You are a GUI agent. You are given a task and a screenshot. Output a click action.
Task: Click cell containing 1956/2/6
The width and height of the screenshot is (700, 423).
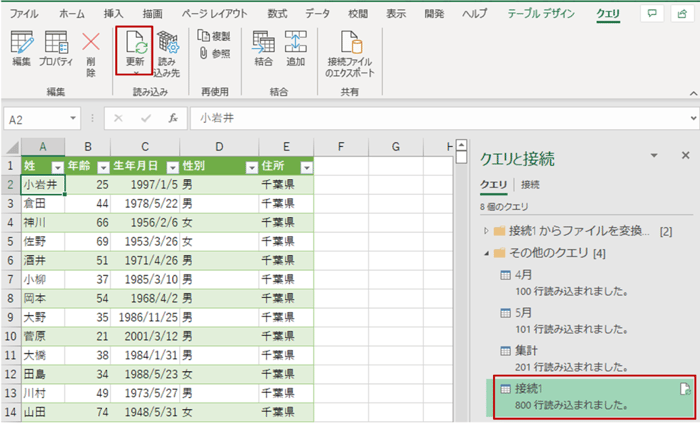click(145, 223)
